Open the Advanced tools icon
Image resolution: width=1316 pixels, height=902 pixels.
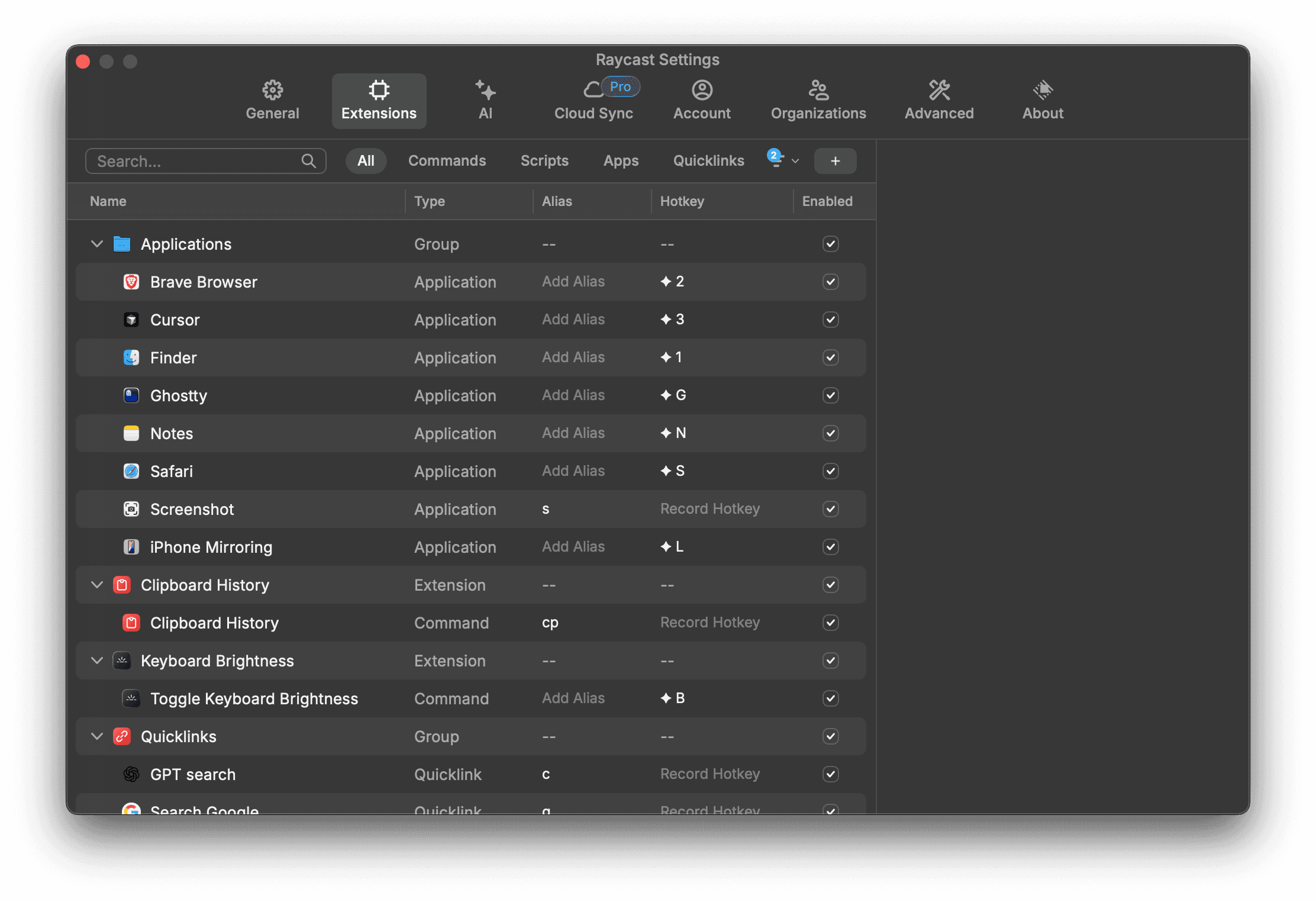pyautogui.click(x=939, y=90)
